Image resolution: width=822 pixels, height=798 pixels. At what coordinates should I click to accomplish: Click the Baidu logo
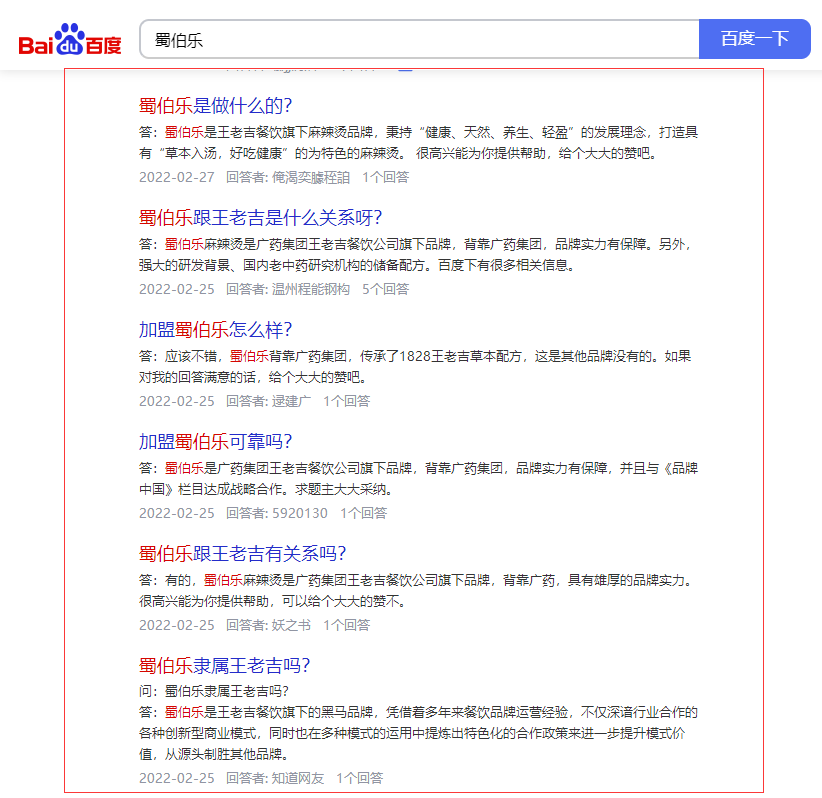[70, 39]
